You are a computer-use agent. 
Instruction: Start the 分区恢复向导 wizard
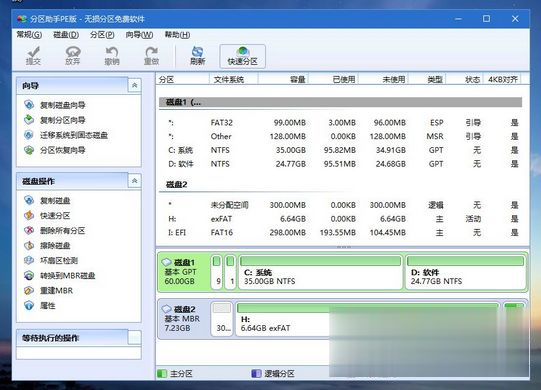coord(62,150)
